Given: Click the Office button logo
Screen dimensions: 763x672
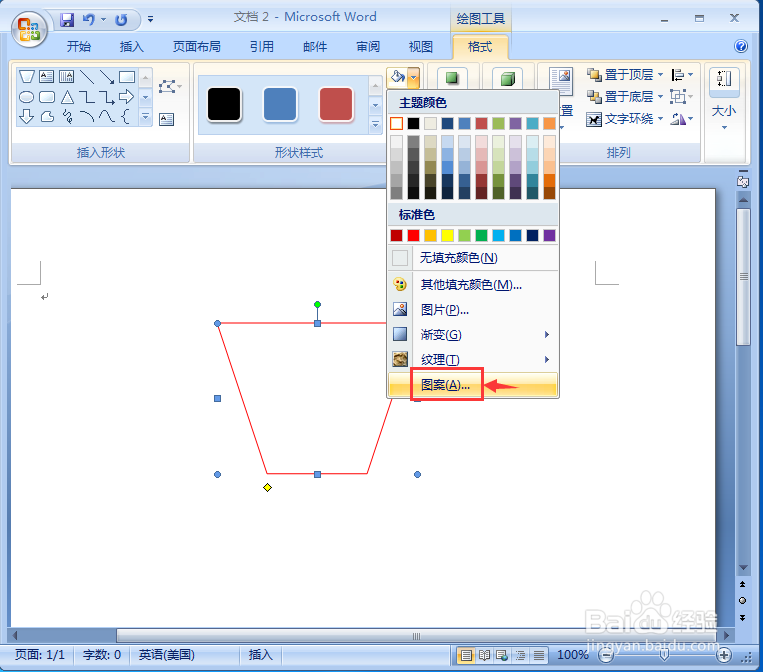Looking at the screenshot, I should tap(29, 29).
